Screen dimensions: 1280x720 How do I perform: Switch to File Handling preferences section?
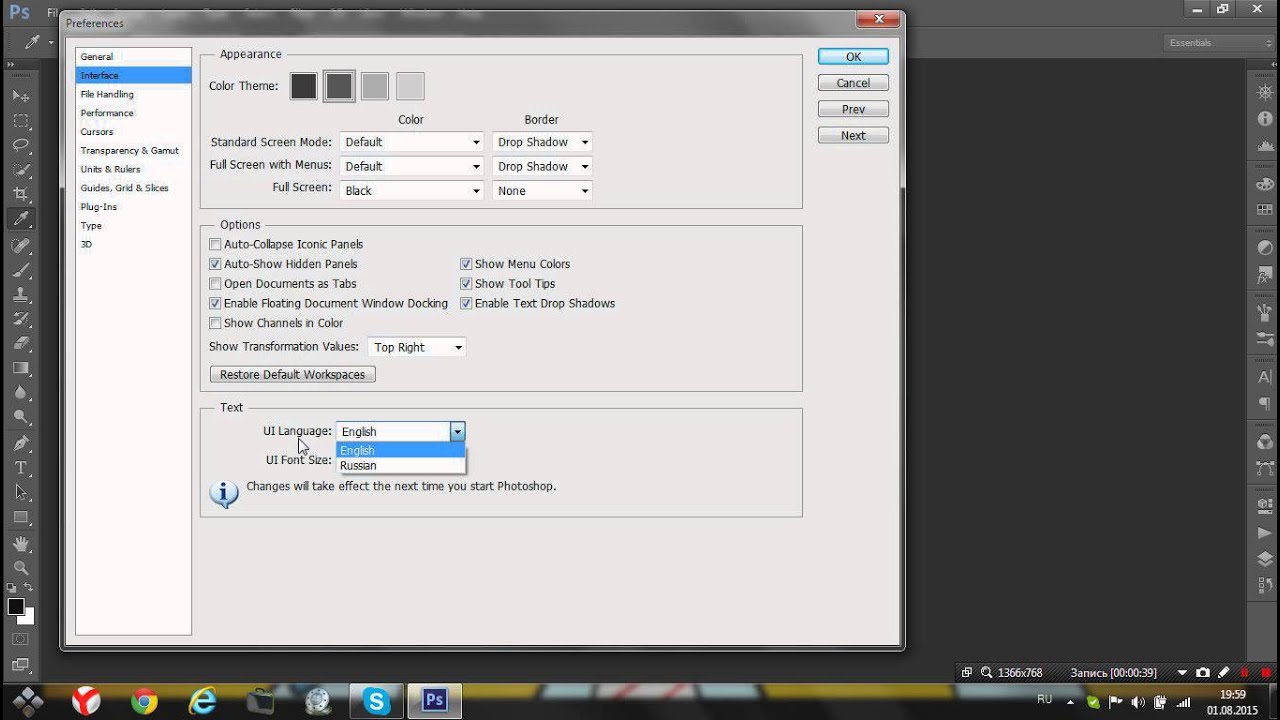(133, 94)
